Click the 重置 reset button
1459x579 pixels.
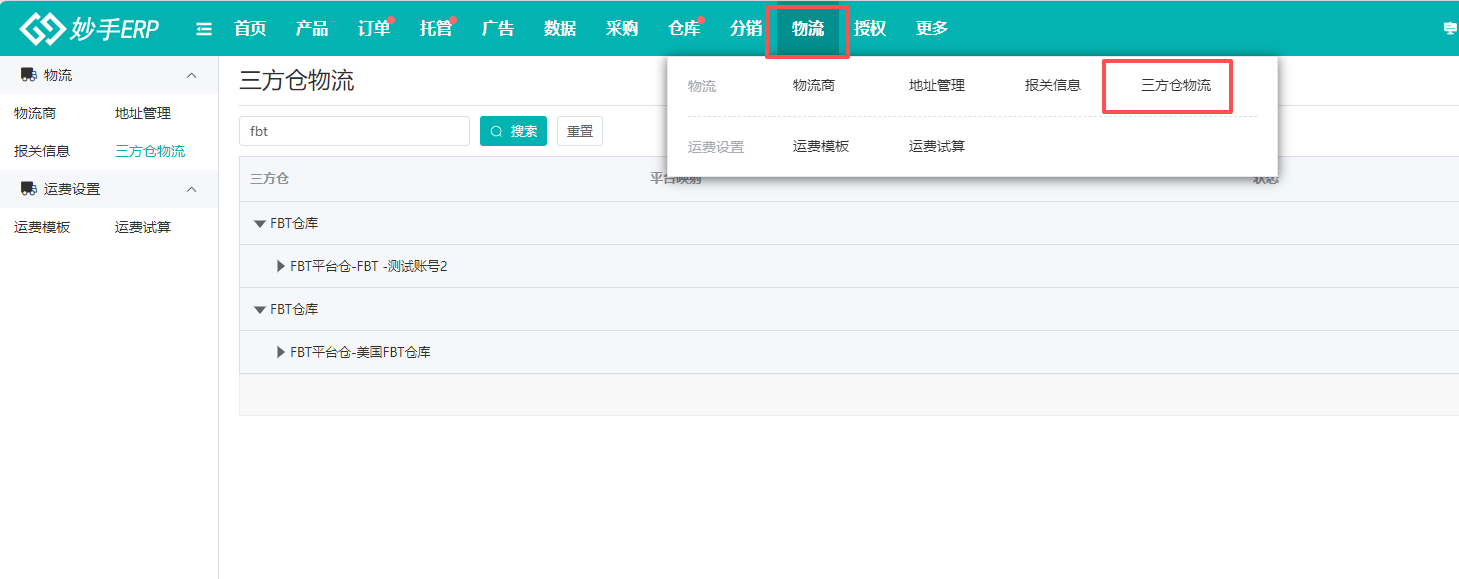pos(580,131)
